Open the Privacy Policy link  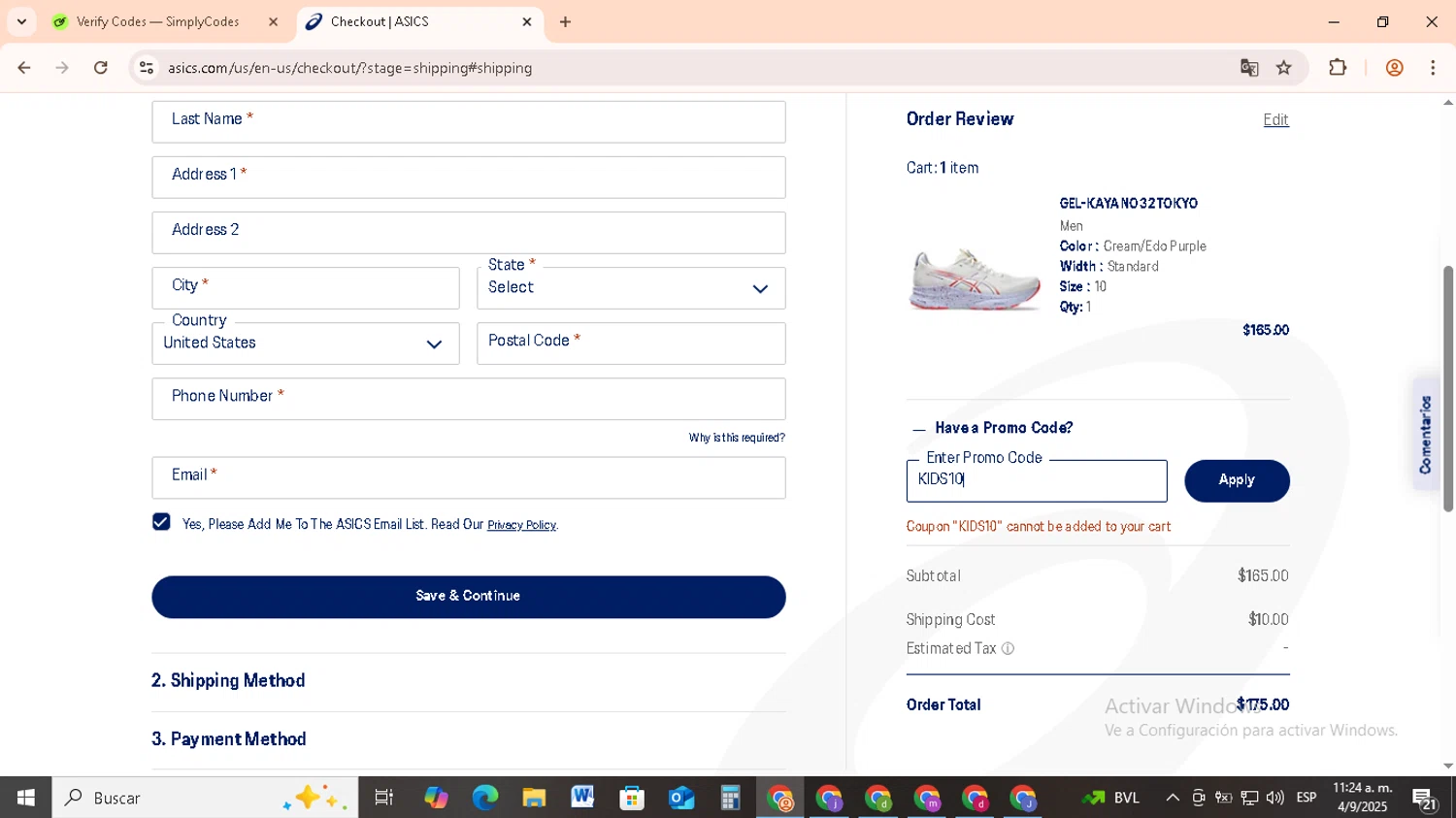[x=521, y=525]
